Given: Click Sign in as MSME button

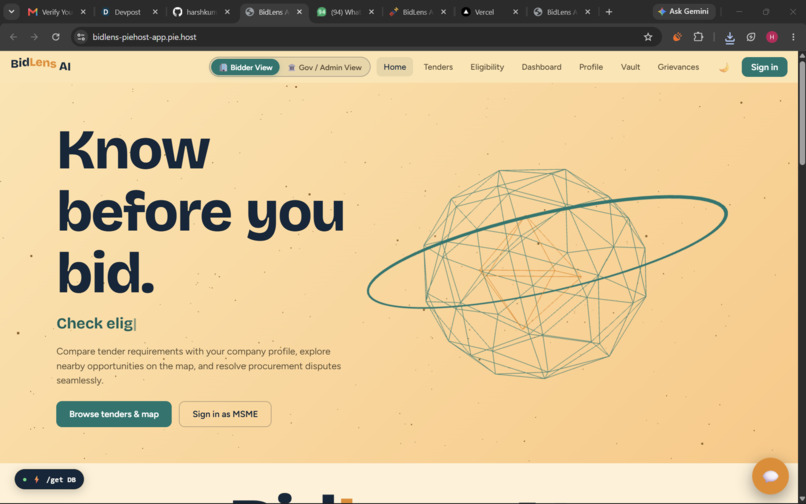Looking at the screenshot, I should tap(225, 414).
